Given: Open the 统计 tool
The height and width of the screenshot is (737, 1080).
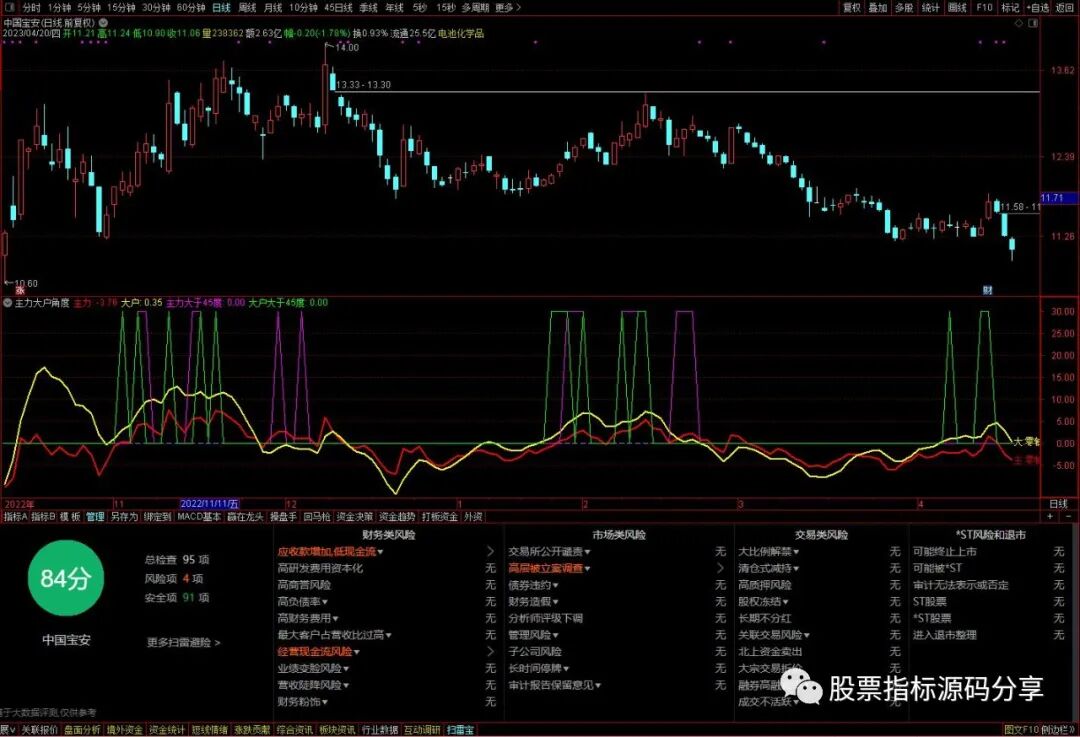Looking at the screenshot, I should point(931,8).
